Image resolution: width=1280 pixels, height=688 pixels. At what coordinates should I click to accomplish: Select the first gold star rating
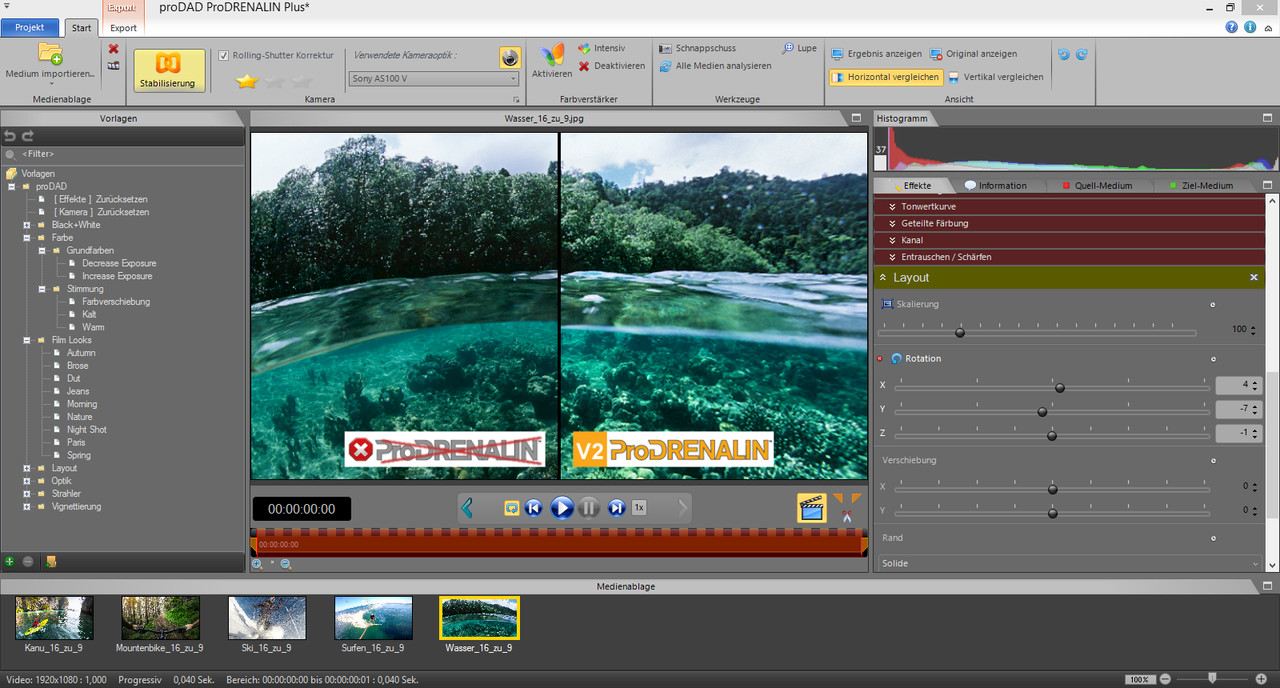coord(247,81)
